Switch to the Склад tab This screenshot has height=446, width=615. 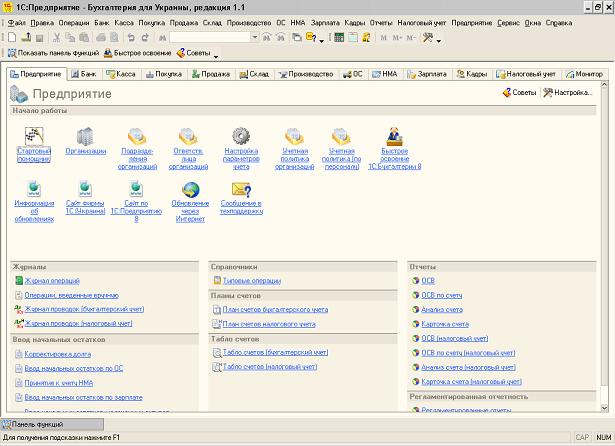point(254,74)
